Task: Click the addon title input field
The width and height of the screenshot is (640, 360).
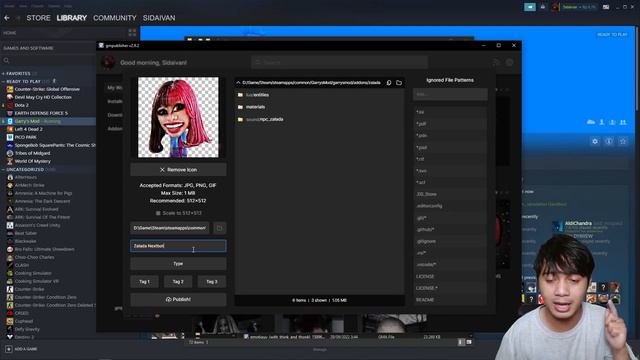Action: (x=178, y=246)
